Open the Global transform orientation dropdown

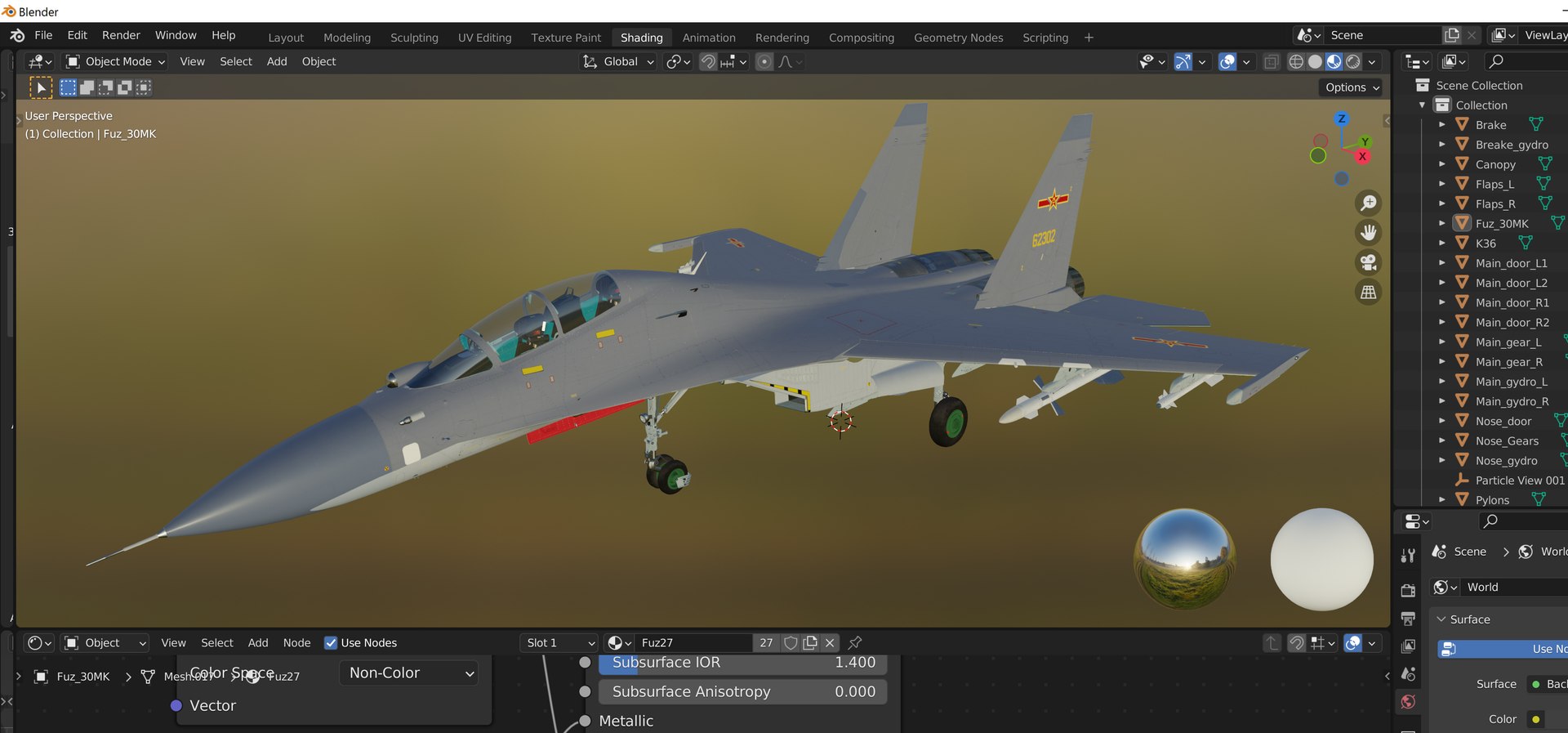tap(618, 62)
